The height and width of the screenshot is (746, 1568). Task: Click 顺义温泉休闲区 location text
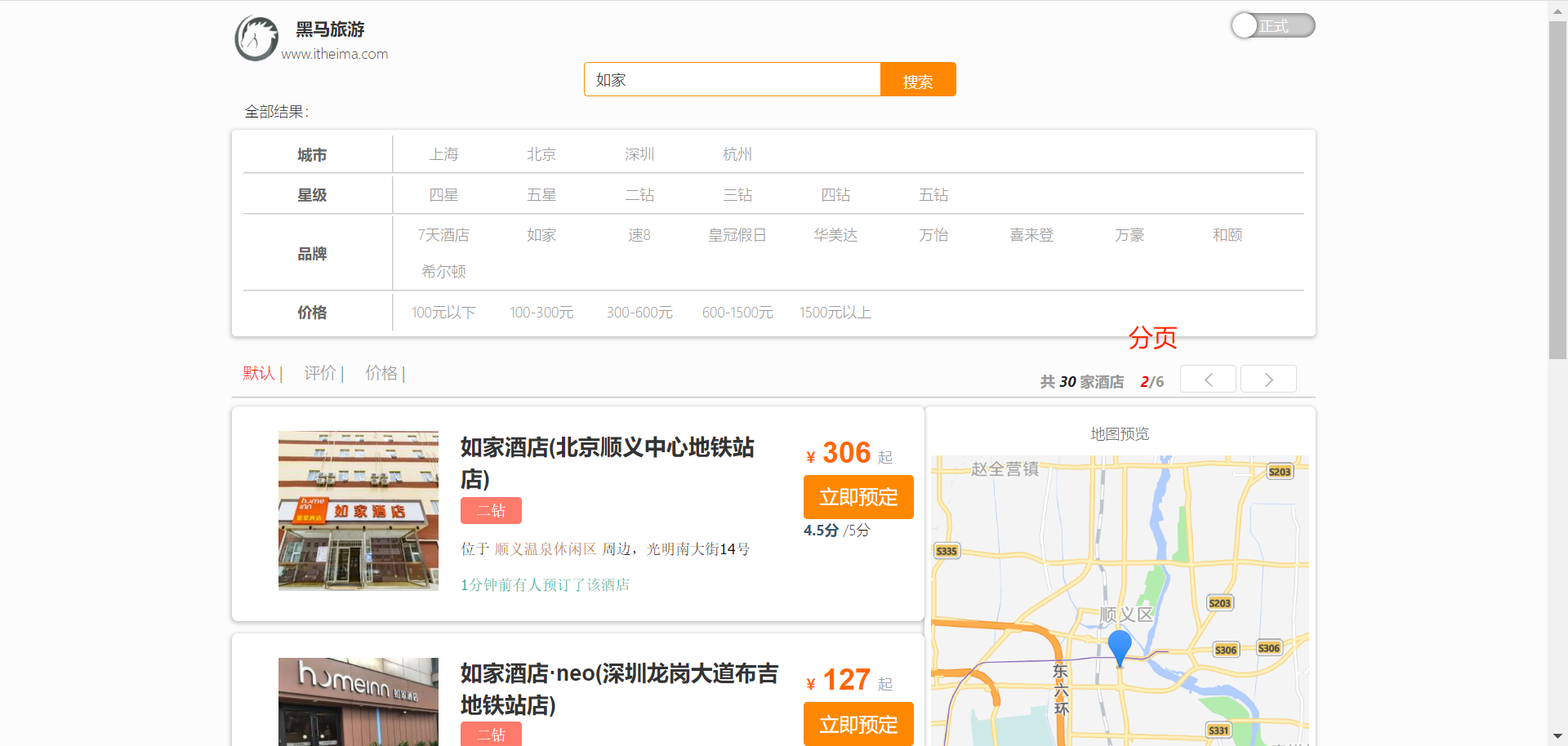[x=546, y=549]
